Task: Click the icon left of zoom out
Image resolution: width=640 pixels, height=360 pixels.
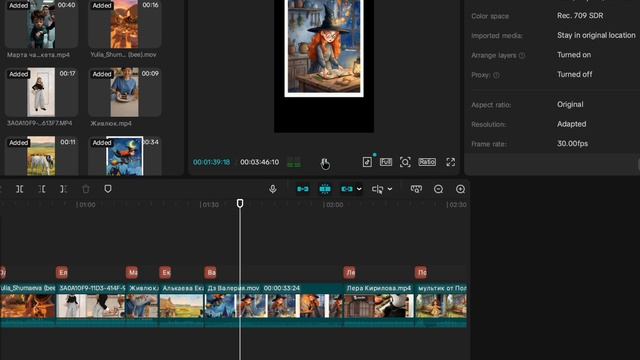Action: tap(416, 189)
